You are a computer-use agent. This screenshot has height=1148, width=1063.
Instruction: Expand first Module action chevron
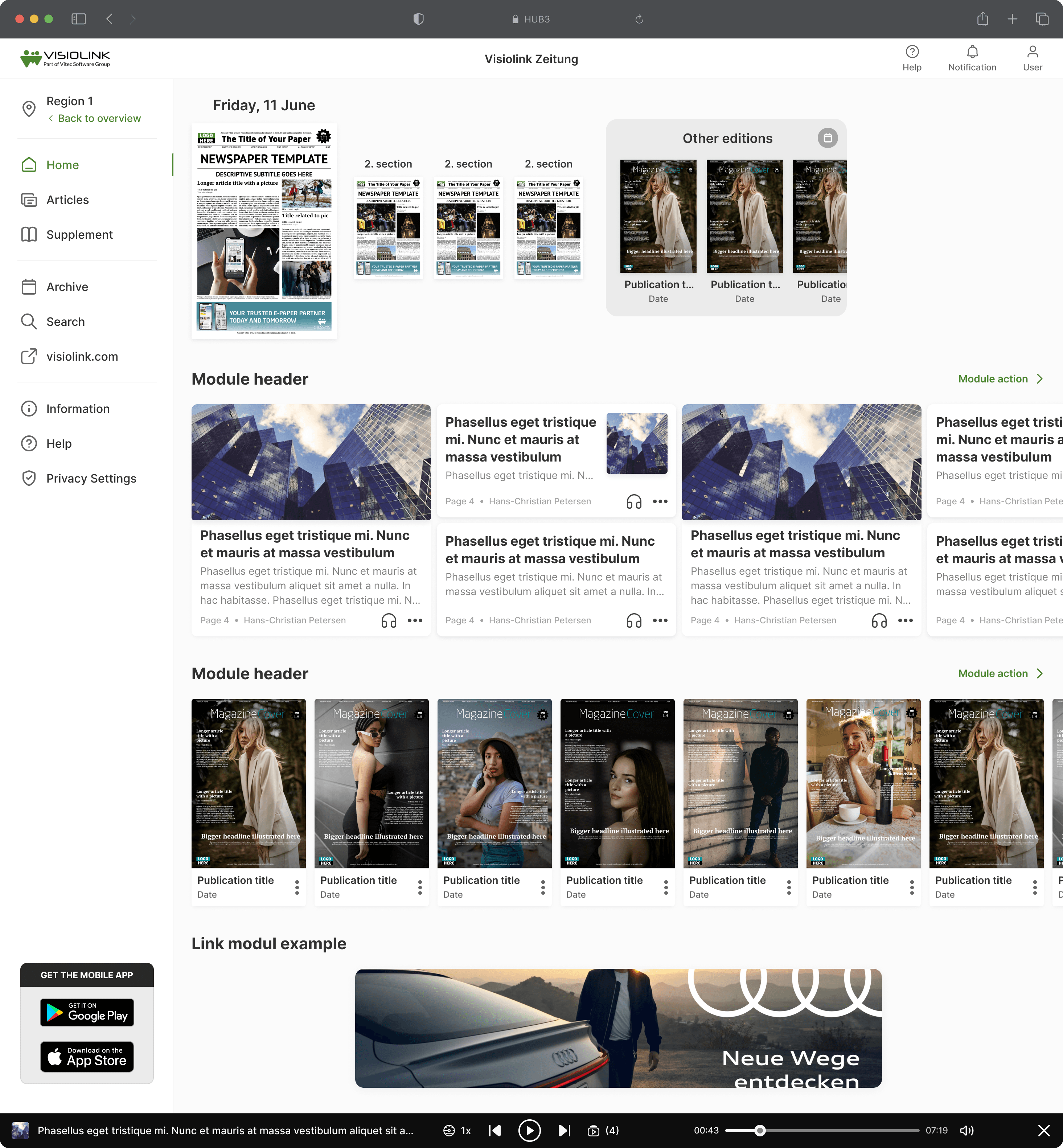click(1040, 379)
